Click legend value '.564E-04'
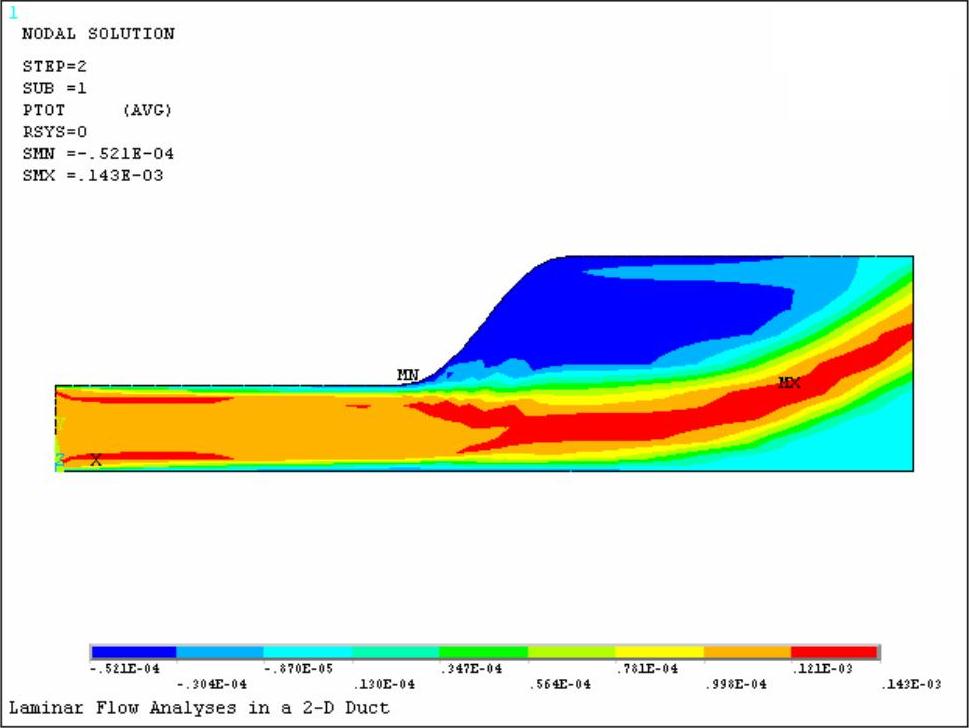Viewport: 969px width, 728px height. (560, 685)
